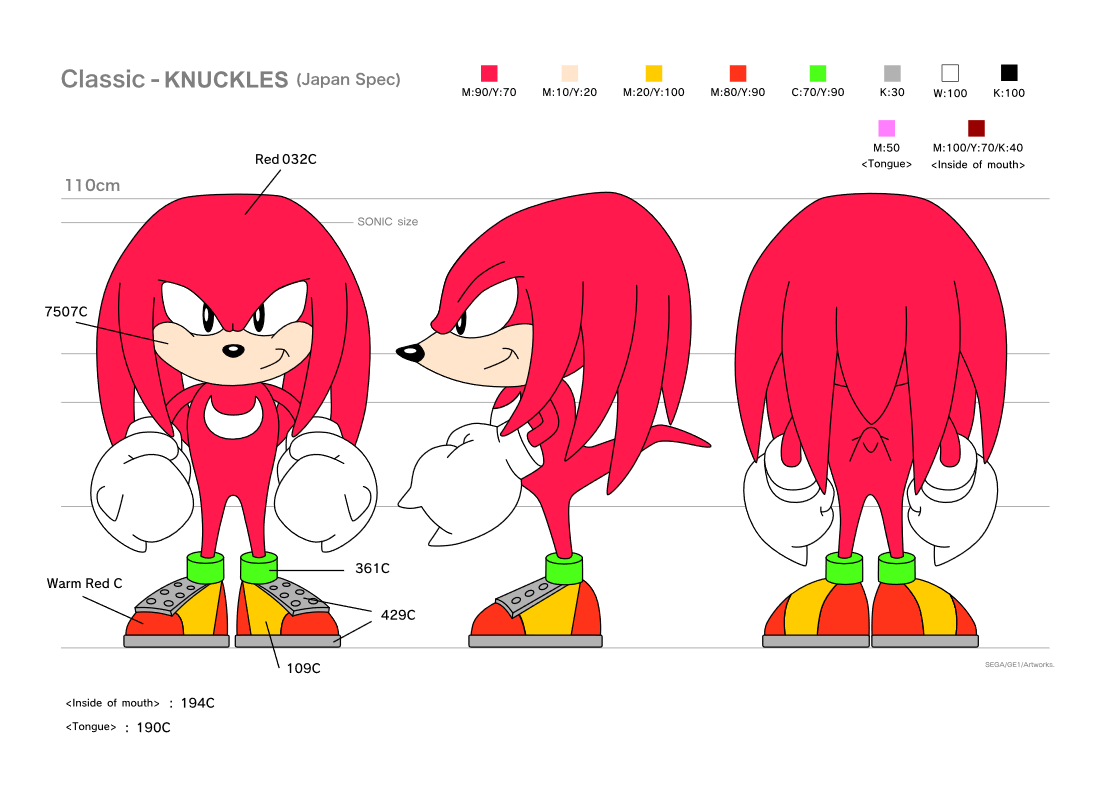The width and height of the screenshot is (1095, 787).
Task: Click the 361C label near the shoes
Action: pyautogui.click(x=371, y=567)
